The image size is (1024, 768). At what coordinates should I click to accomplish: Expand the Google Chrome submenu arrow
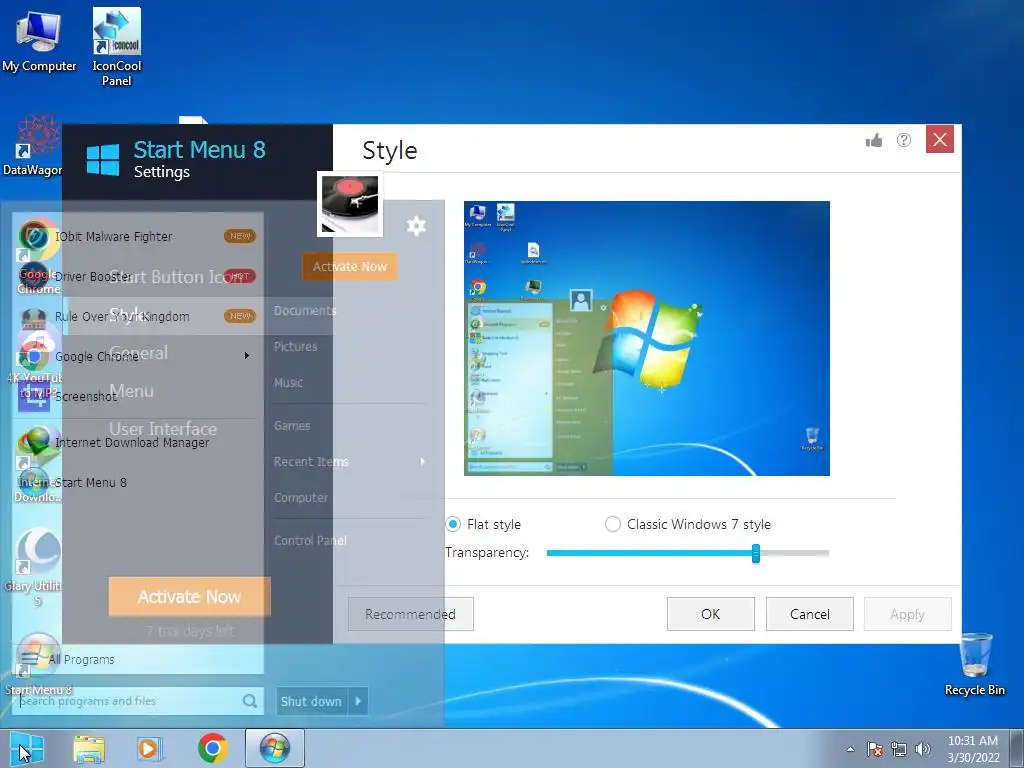pyautogui.click(x=247, y=356)
